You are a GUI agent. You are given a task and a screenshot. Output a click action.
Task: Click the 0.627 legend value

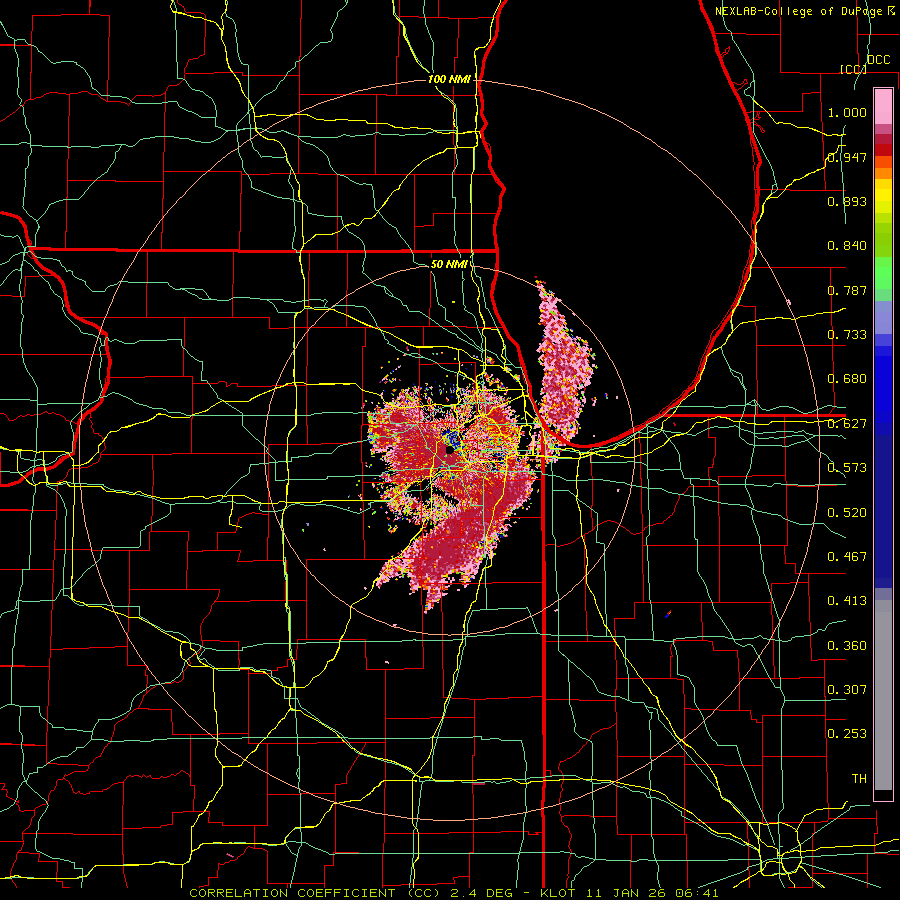[x=847, y=424]
